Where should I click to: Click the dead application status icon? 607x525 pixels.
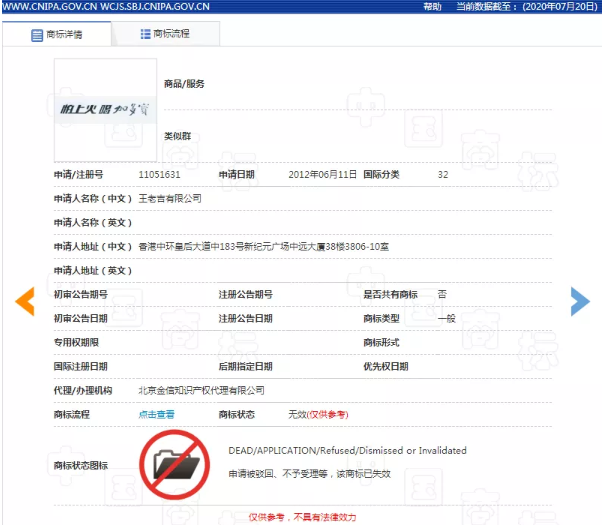coord(175,464)
